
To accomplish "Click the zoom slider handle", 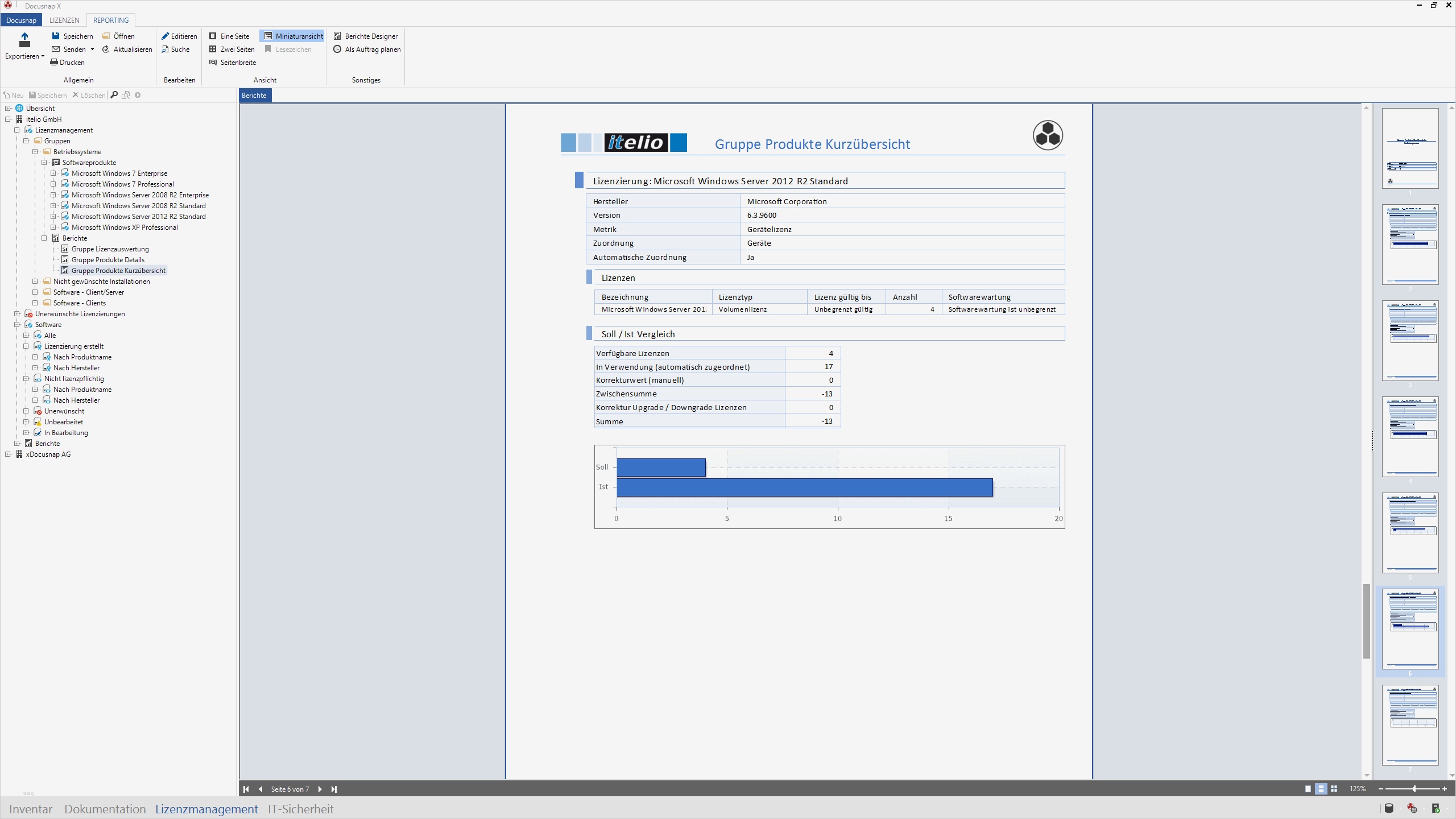I will (x=1414, y=789).
